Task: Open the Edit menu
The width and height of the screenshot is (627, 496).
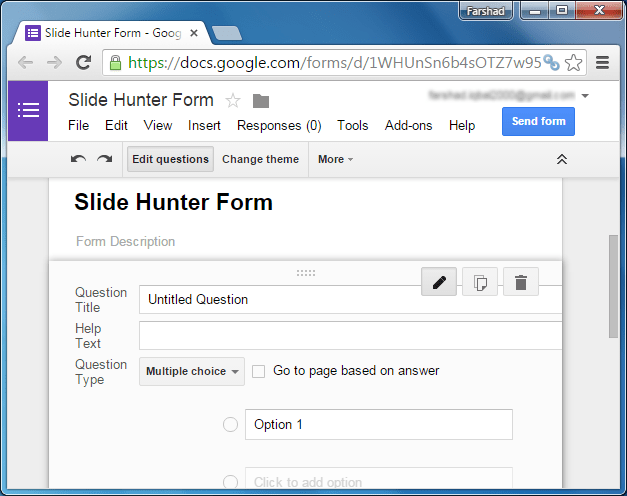Action: point(116,126)
